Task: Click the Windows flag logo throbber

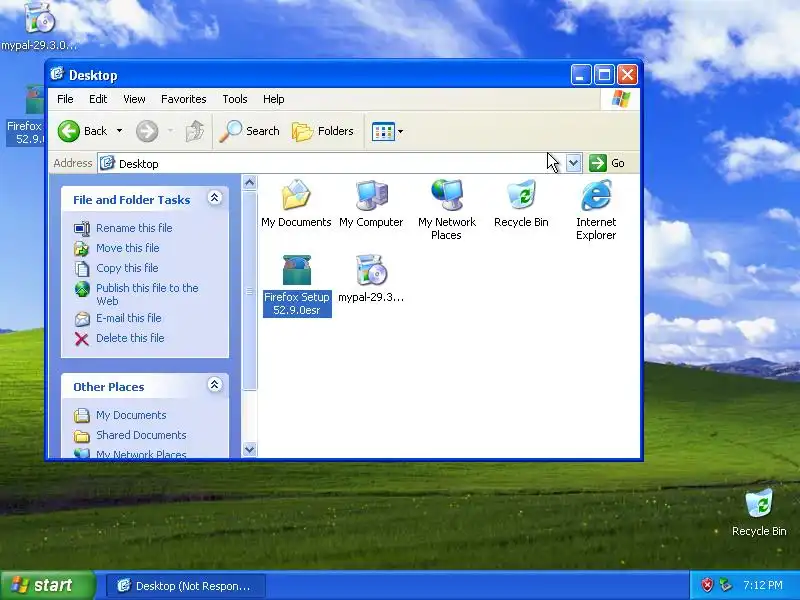Action: tap(621, 98)
